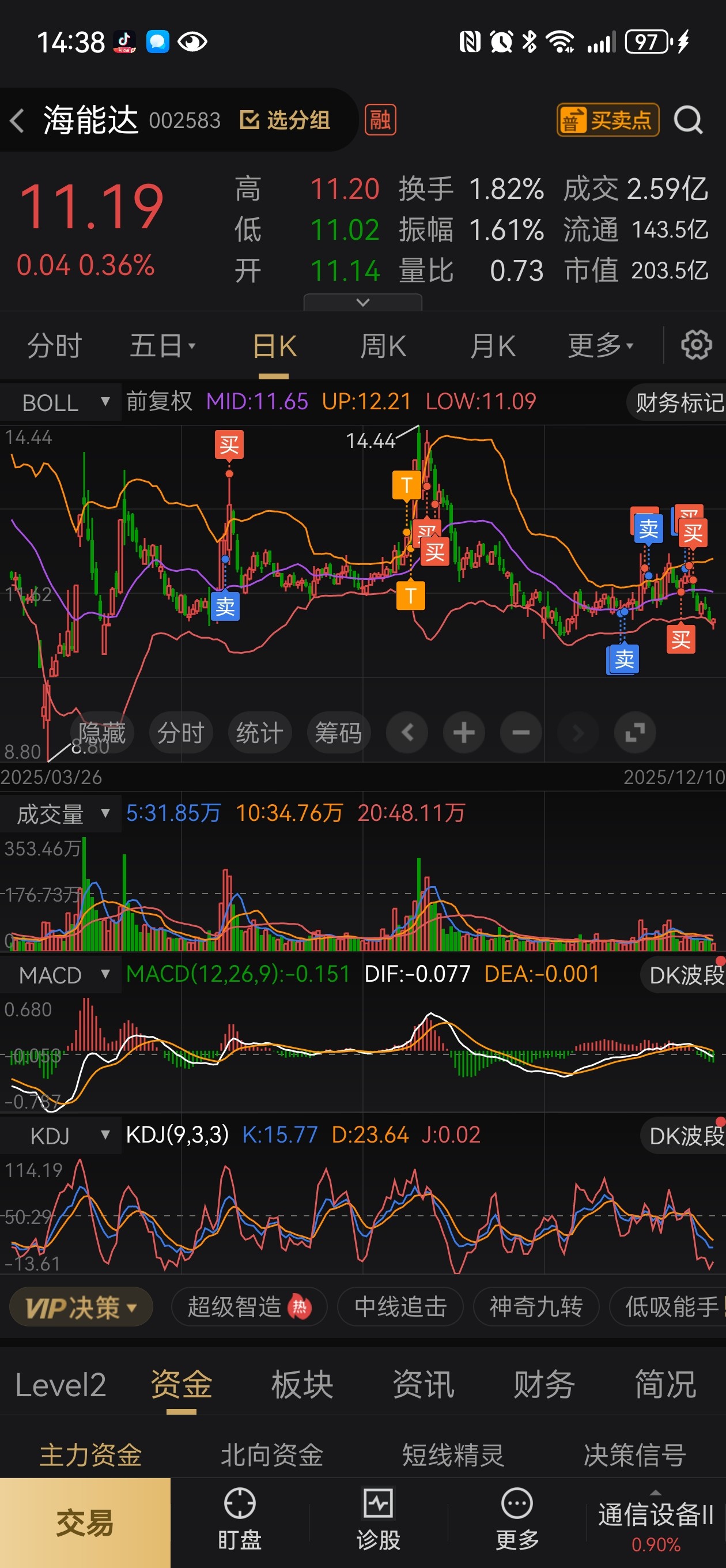Screen dimensions: 726x1568
Task: Tap the 选分组 checkbox icon
Action: click(x=249, y=120)
